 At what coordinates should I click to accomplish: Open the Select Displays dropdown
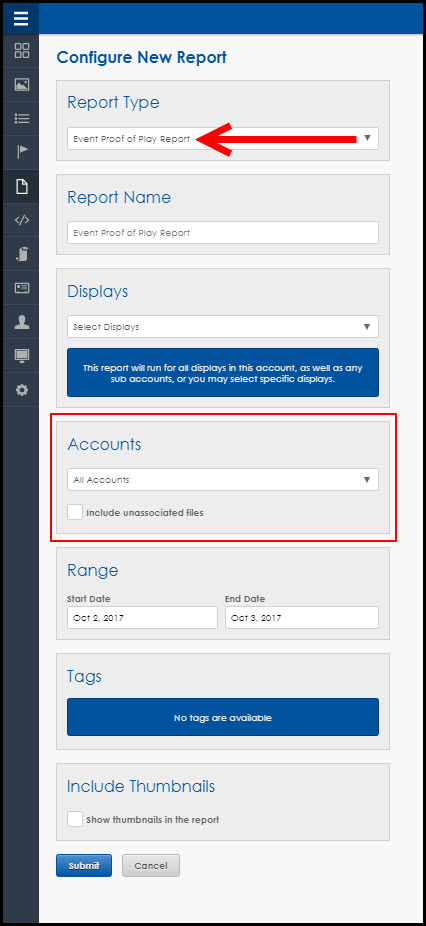click(223, 326)
